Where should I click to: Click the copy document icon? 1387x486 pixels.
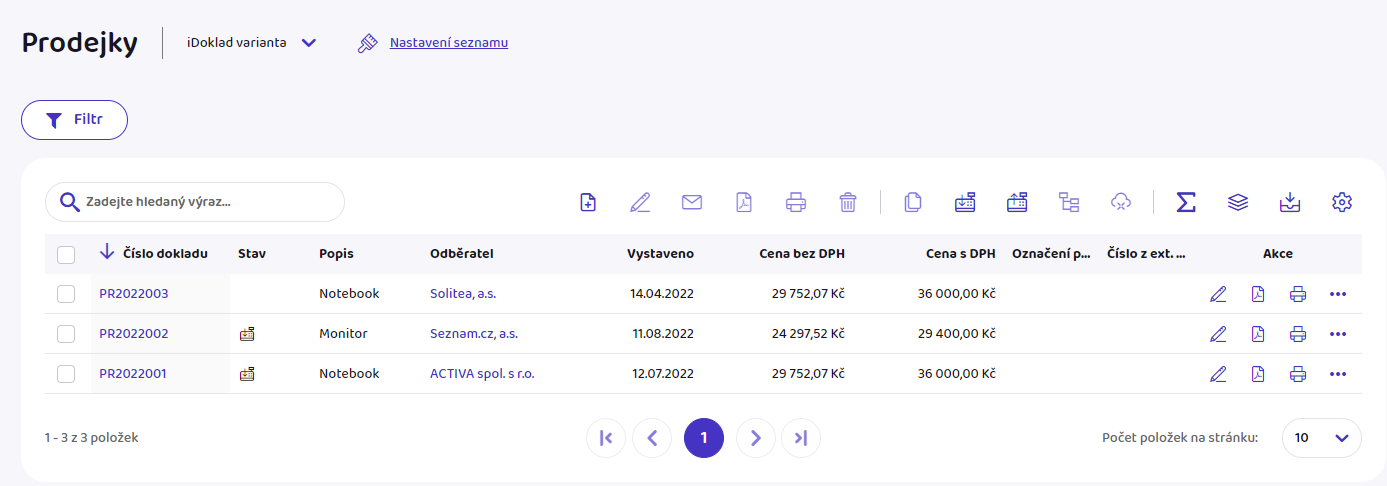tap(913, 202)
